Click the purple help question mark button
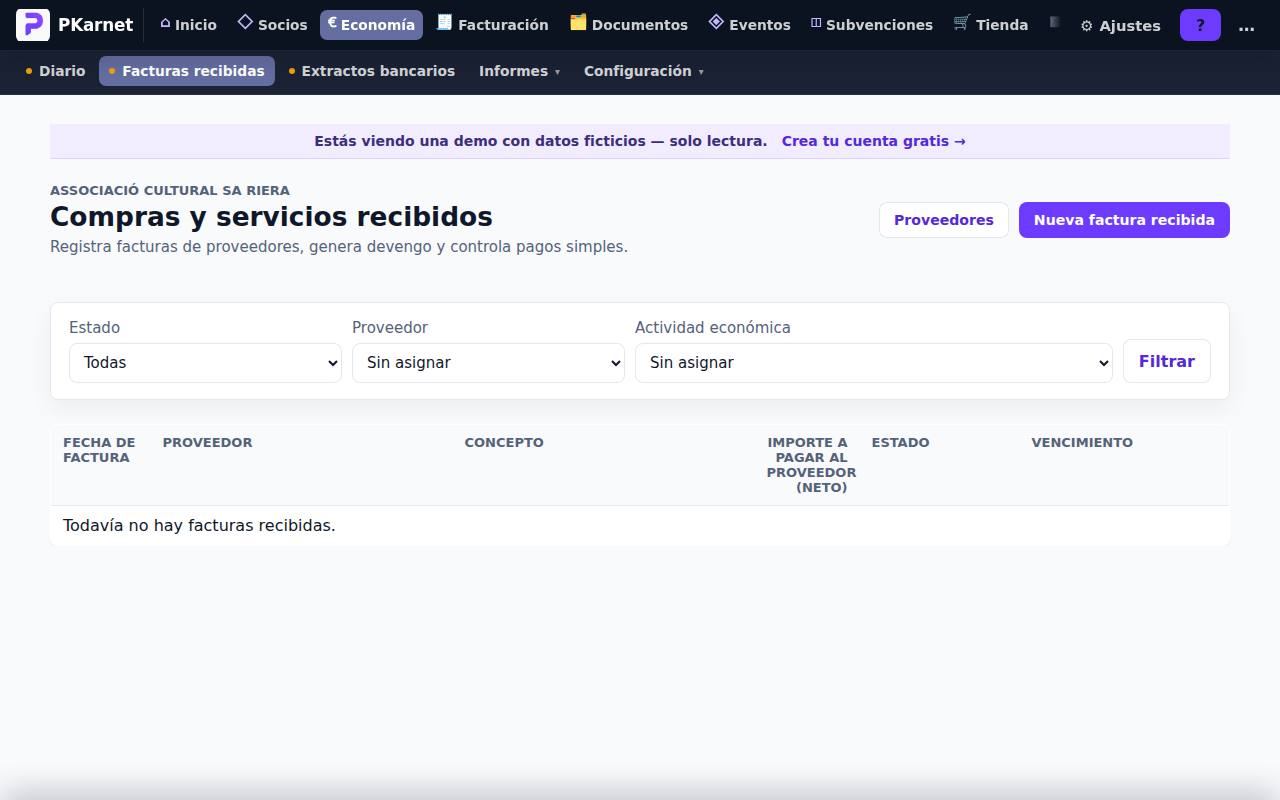Viewport: 1280px width, 800px height. [1200, 25]
